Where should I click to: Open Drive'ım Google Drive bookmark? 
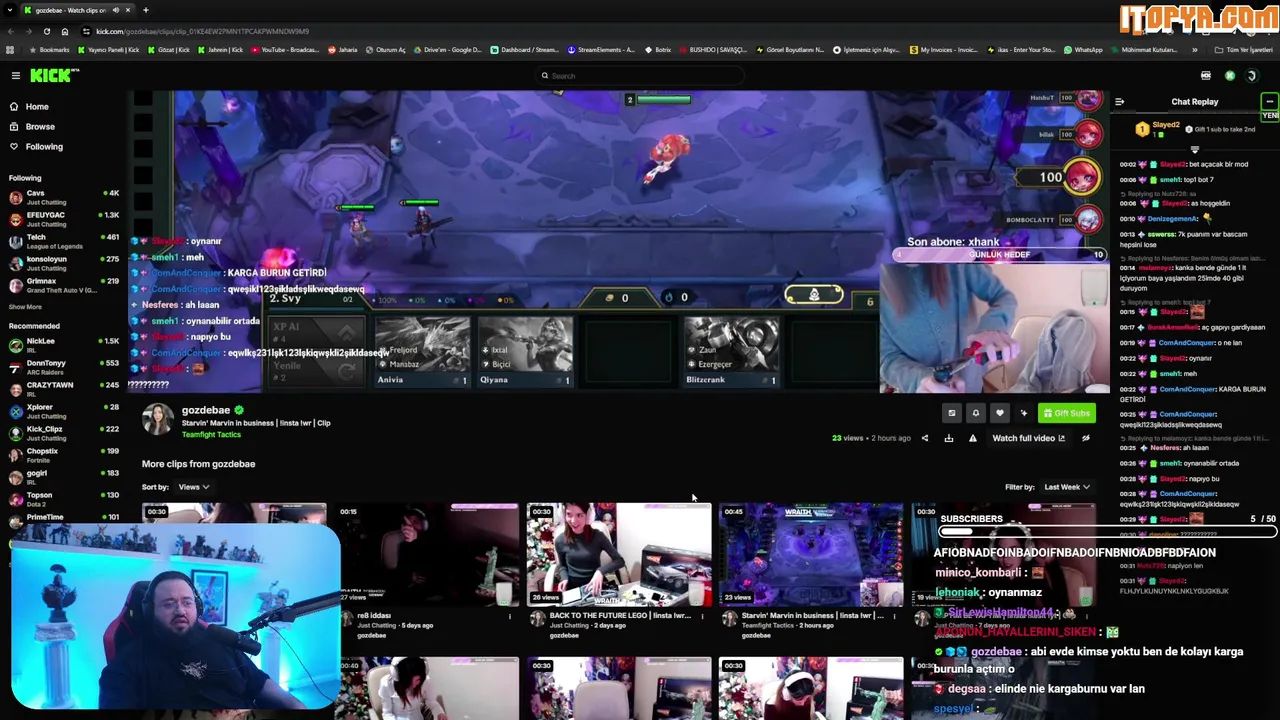446,49
